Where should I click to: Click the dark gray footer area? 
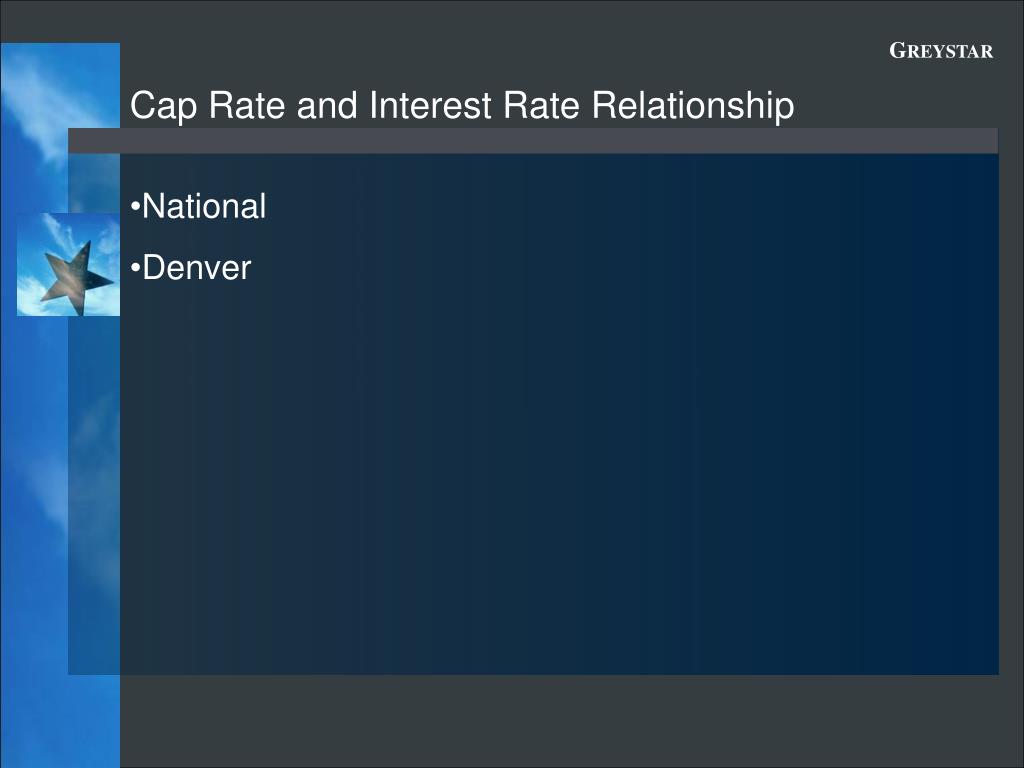[571, 721]
